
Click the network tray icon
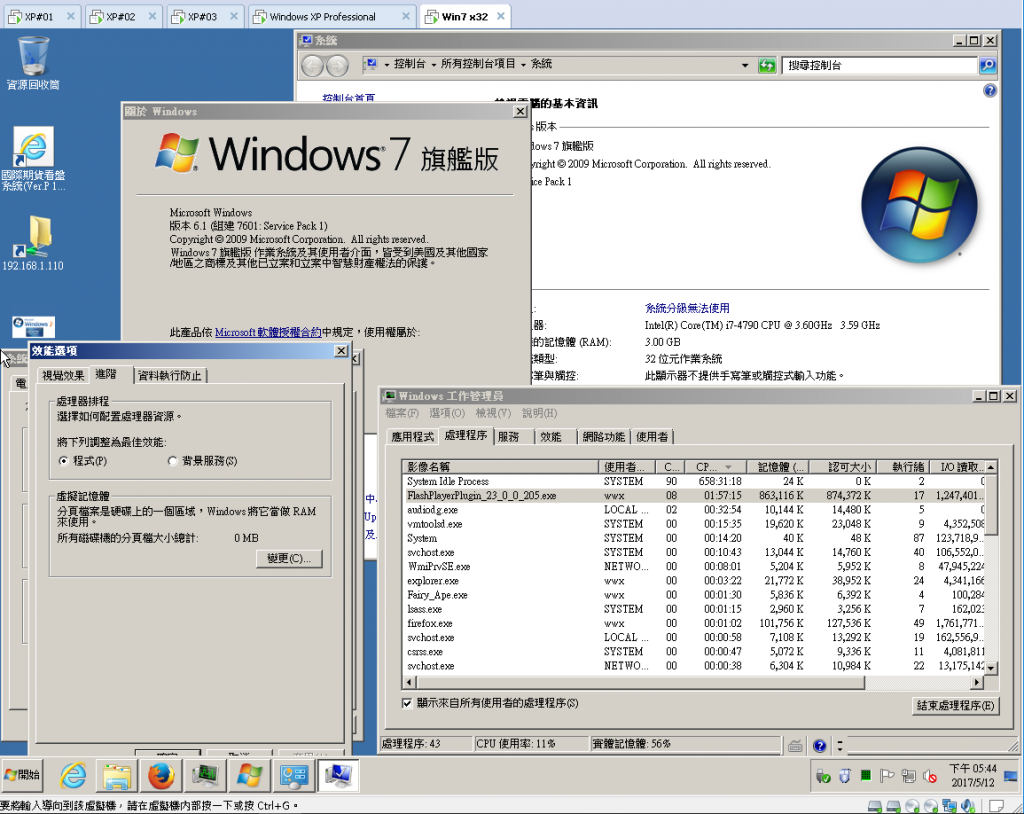(x=908, y=775)
